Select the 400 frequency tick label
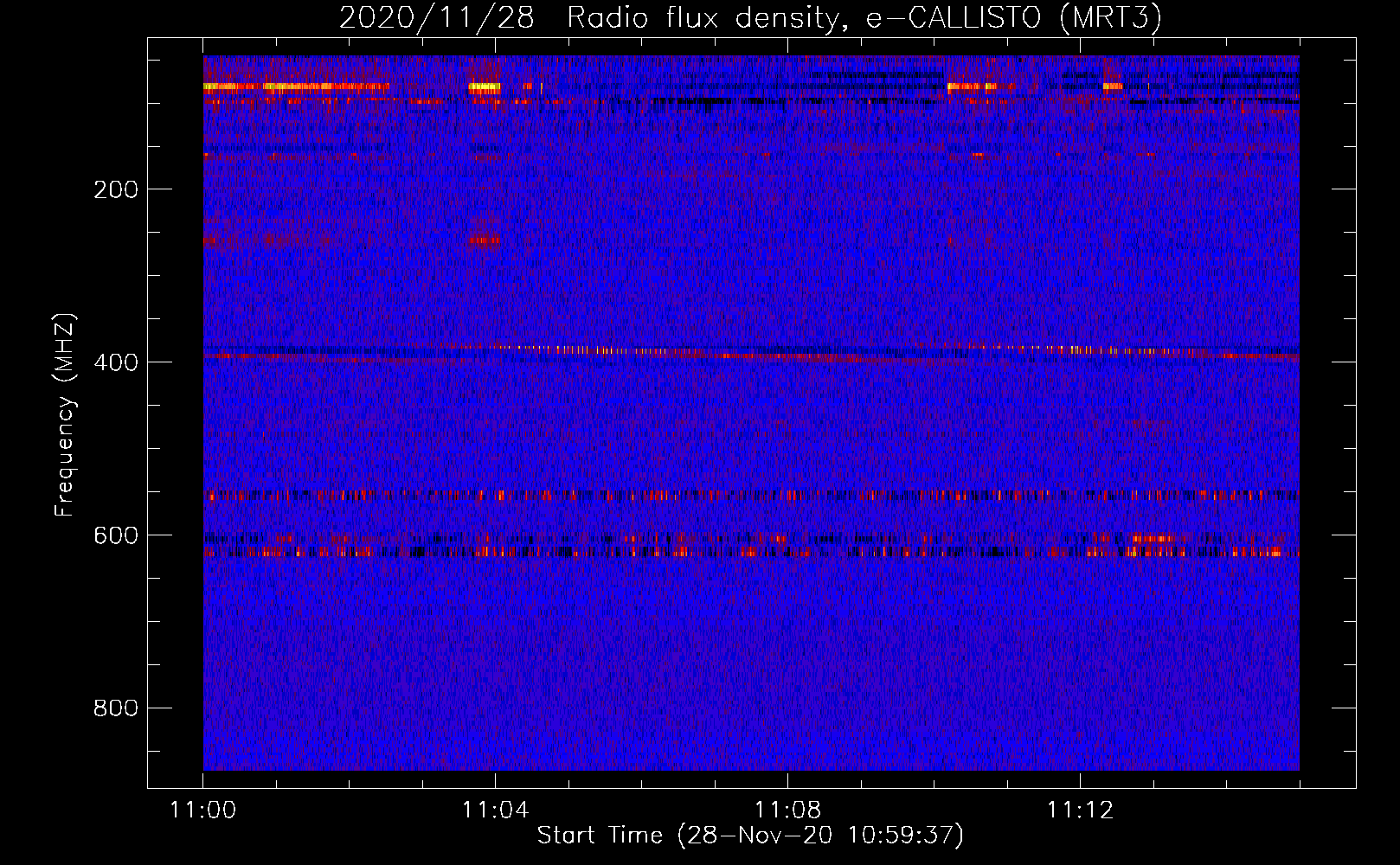 116,362
